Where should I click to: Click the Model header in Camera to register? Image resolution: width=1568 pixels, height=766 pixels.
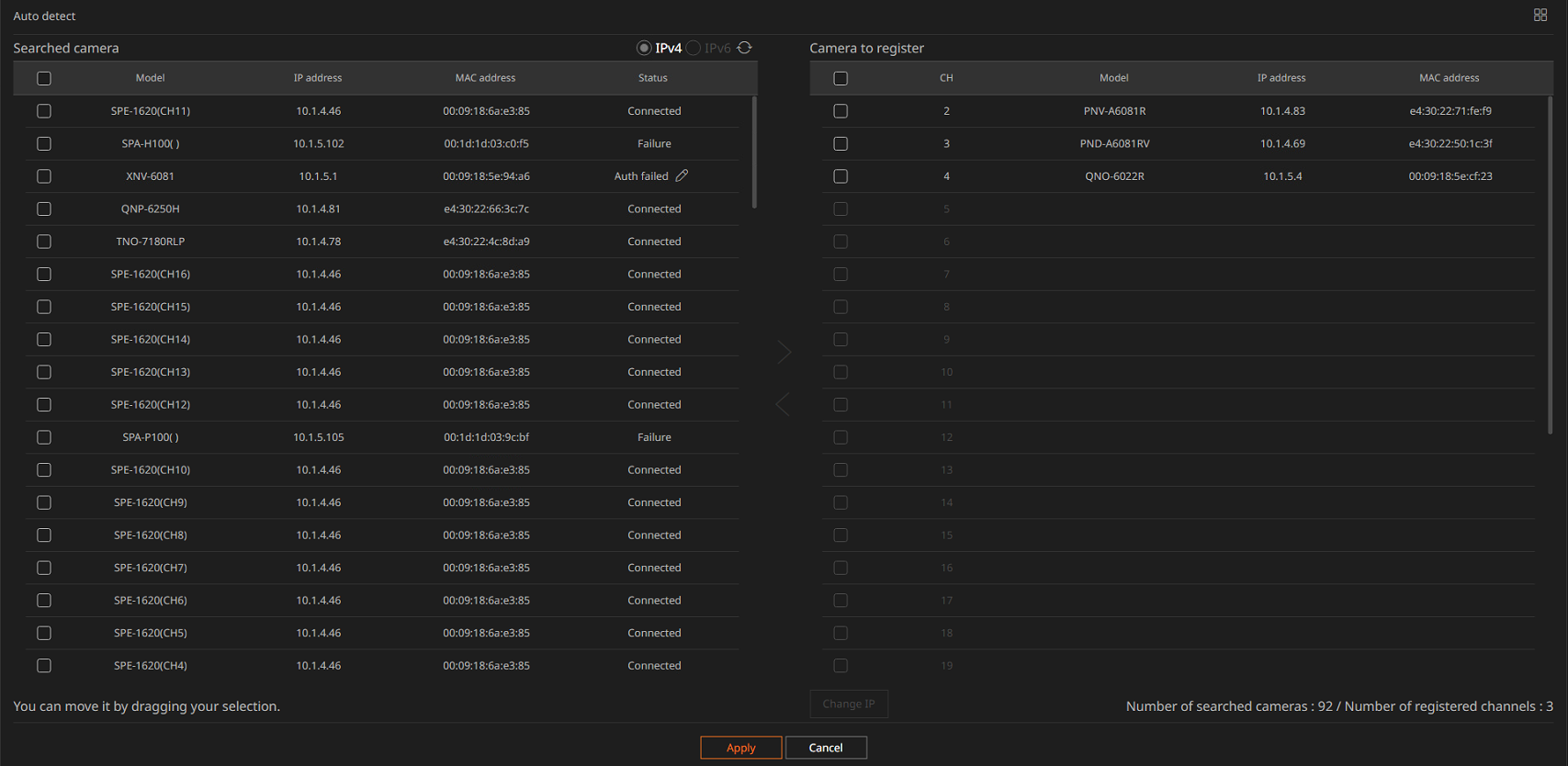click(1114, 78)
